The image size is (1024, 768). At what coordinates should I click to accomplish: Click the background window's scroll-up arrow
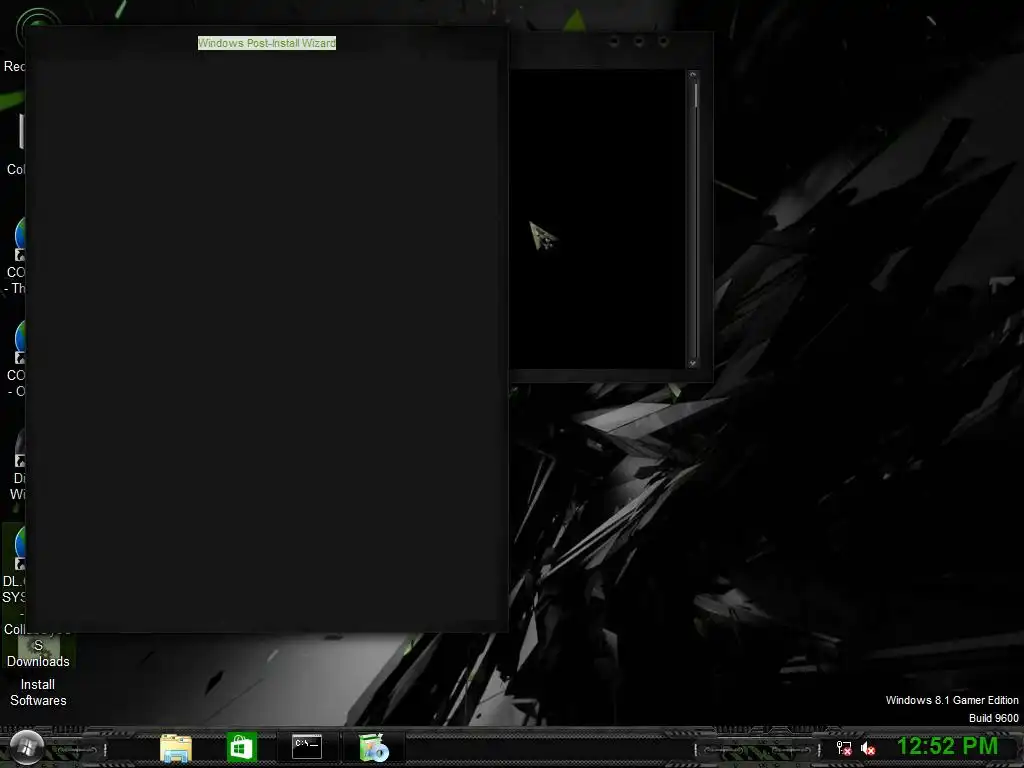tap(693, 74)
